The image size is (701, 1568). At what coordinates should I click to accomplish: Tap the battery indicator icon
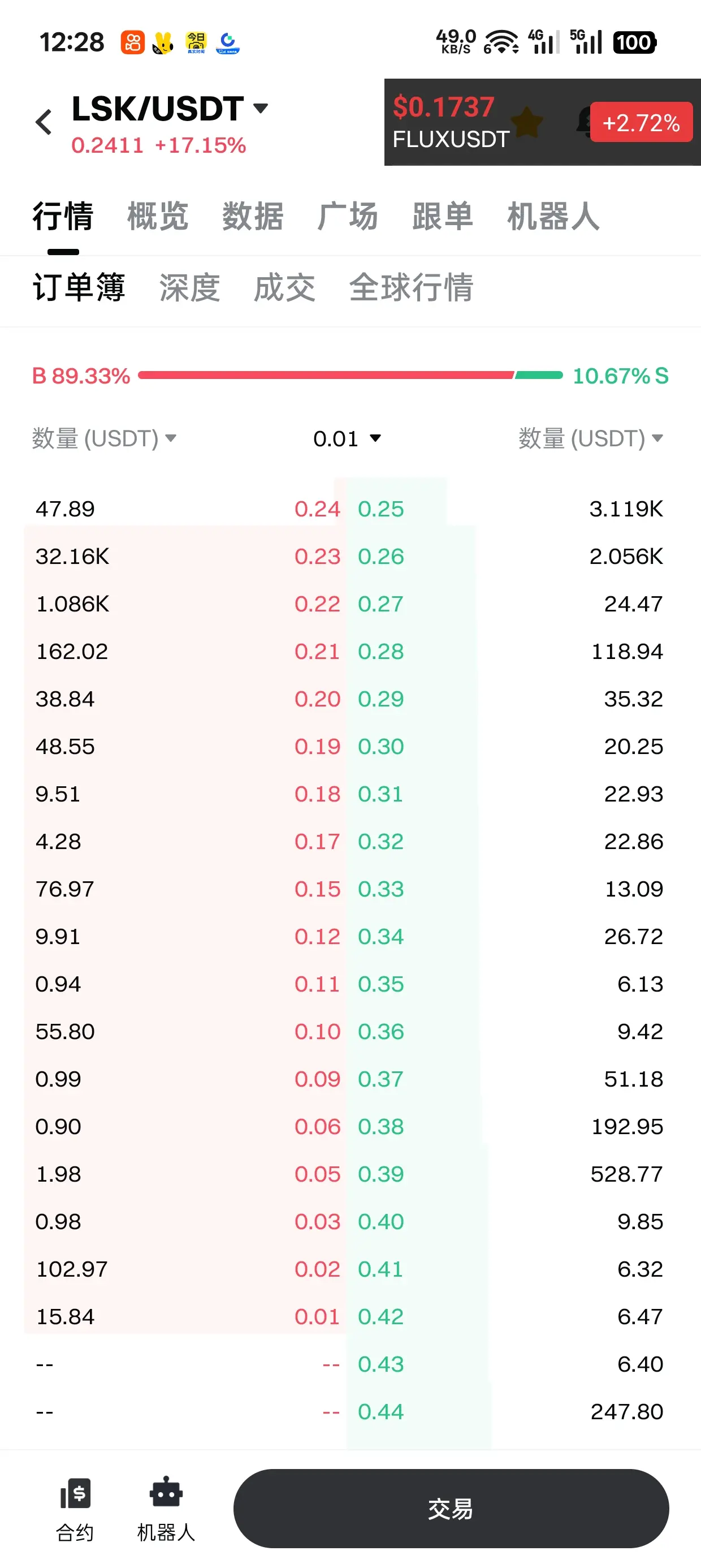point(634,42)
